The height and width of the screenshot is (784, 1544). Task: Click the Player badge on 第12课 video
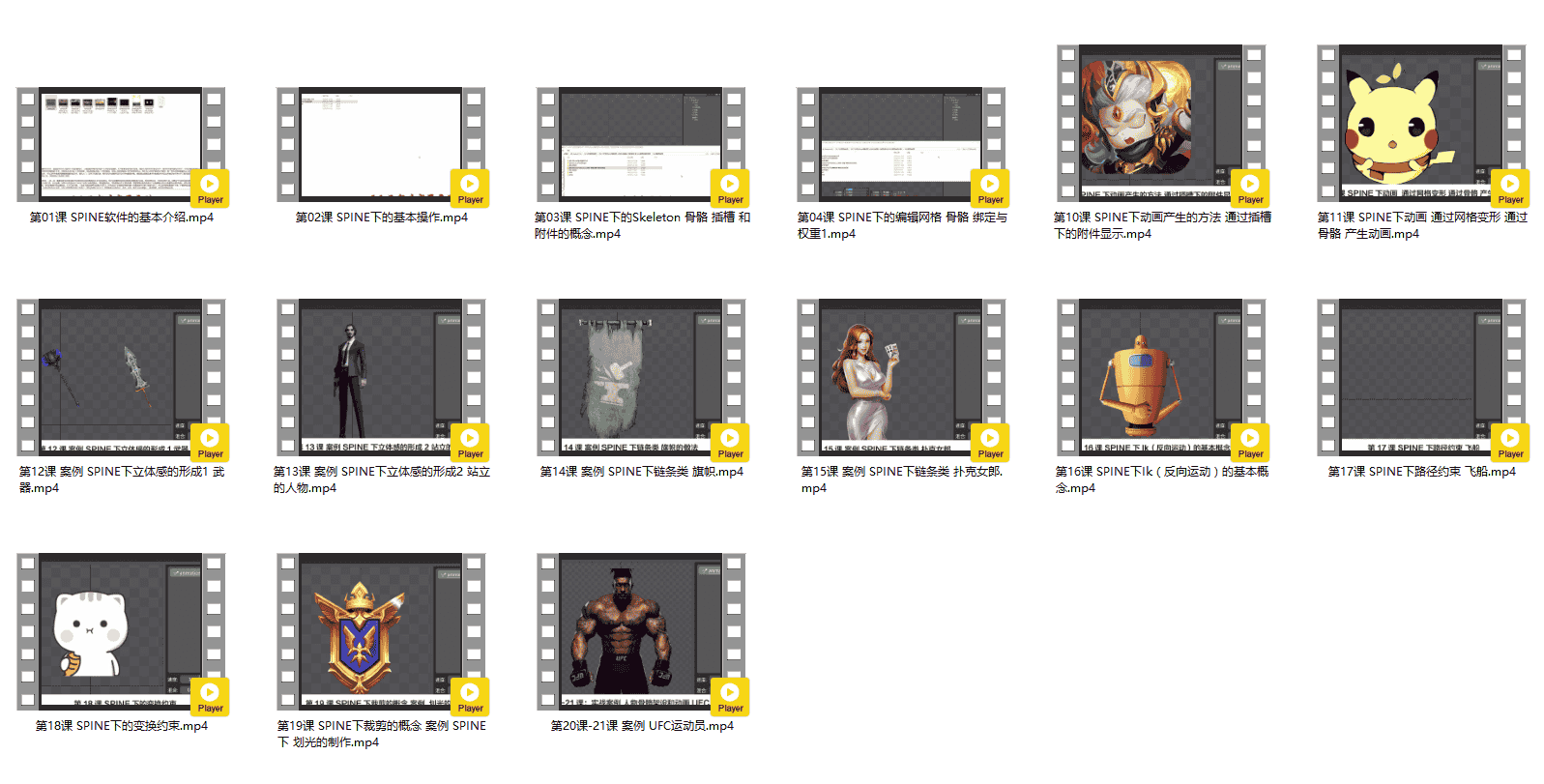[x=210, y=443]
